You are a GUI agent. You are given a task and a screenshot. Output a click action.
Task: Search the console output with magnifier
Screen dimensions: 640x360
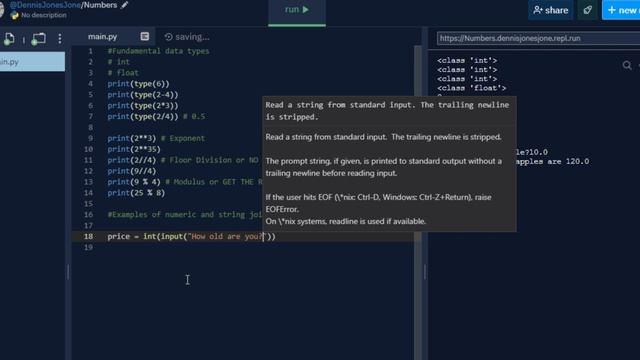point(627,65)
